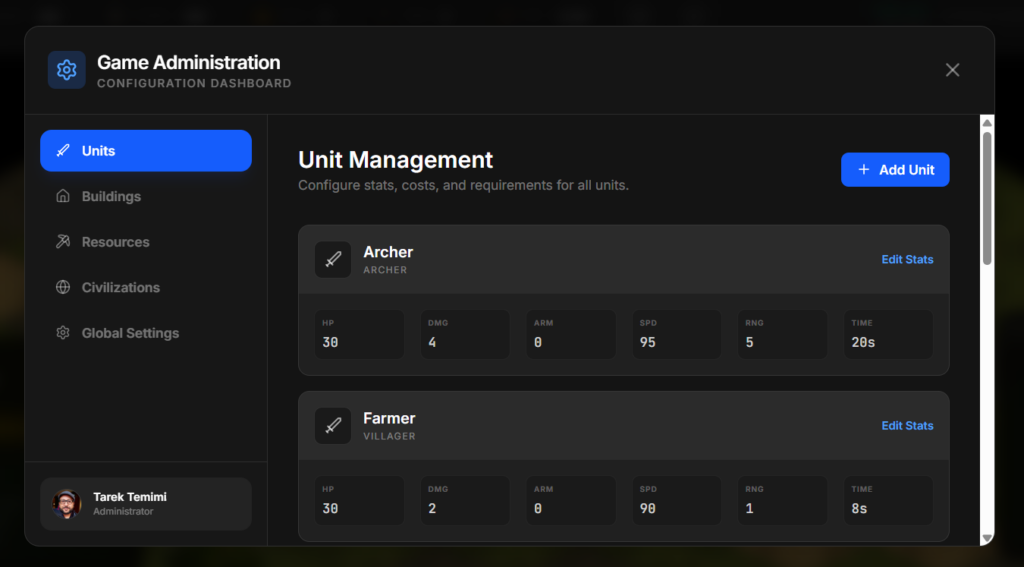Edit Stats for the Farmer unit
1024x567 pixels.
coord(907,425)
